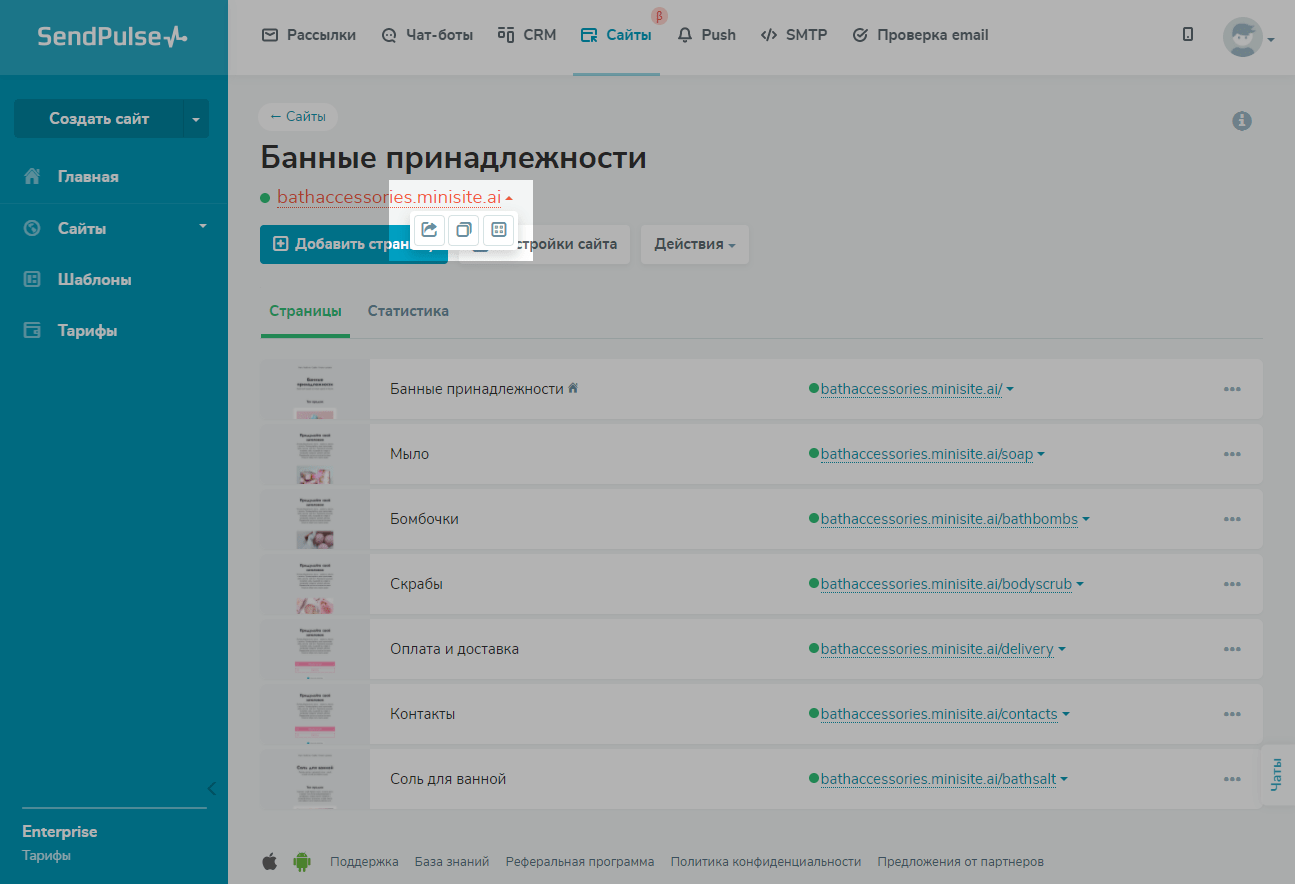Screen dimensions: 1295x884
Task: Go back via the ← Сайты button
Action: (298, 117)
